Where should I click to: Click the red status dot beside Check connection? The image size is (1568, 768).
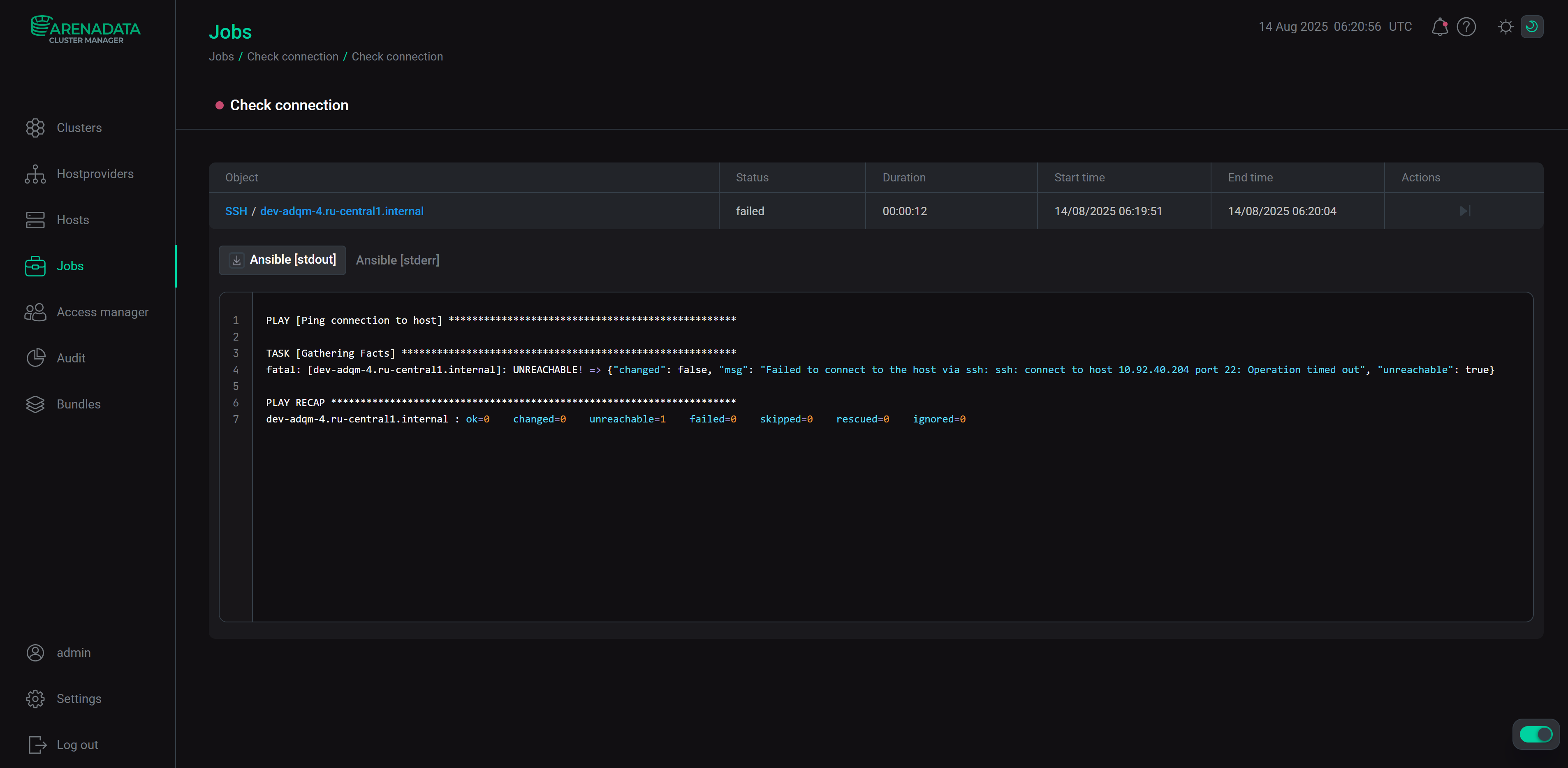220,105
